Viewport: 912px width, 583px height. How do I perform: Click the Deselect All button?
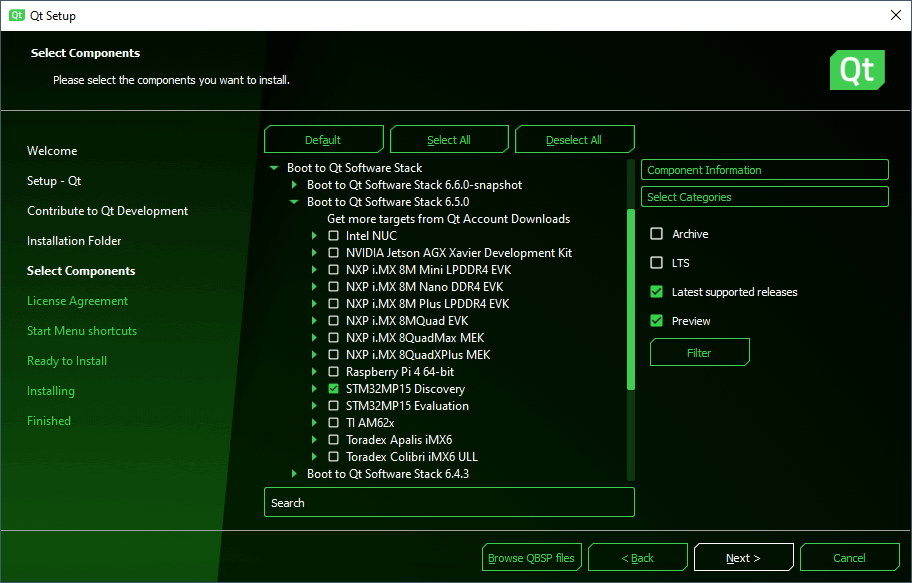point(574,140)
